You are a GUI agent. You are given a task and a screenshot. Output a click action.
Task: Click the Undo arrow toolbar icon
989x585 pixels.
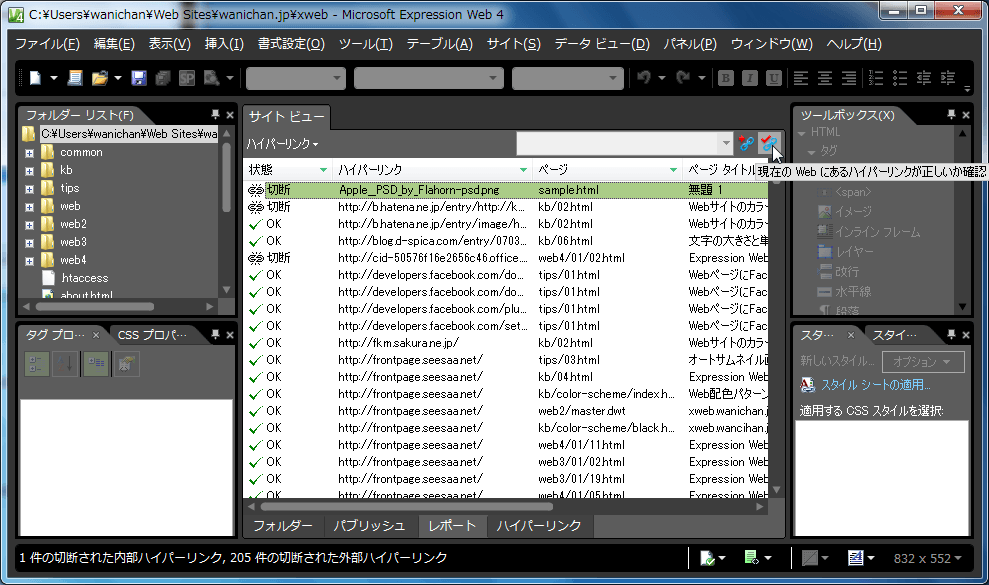tap(644, 78)
